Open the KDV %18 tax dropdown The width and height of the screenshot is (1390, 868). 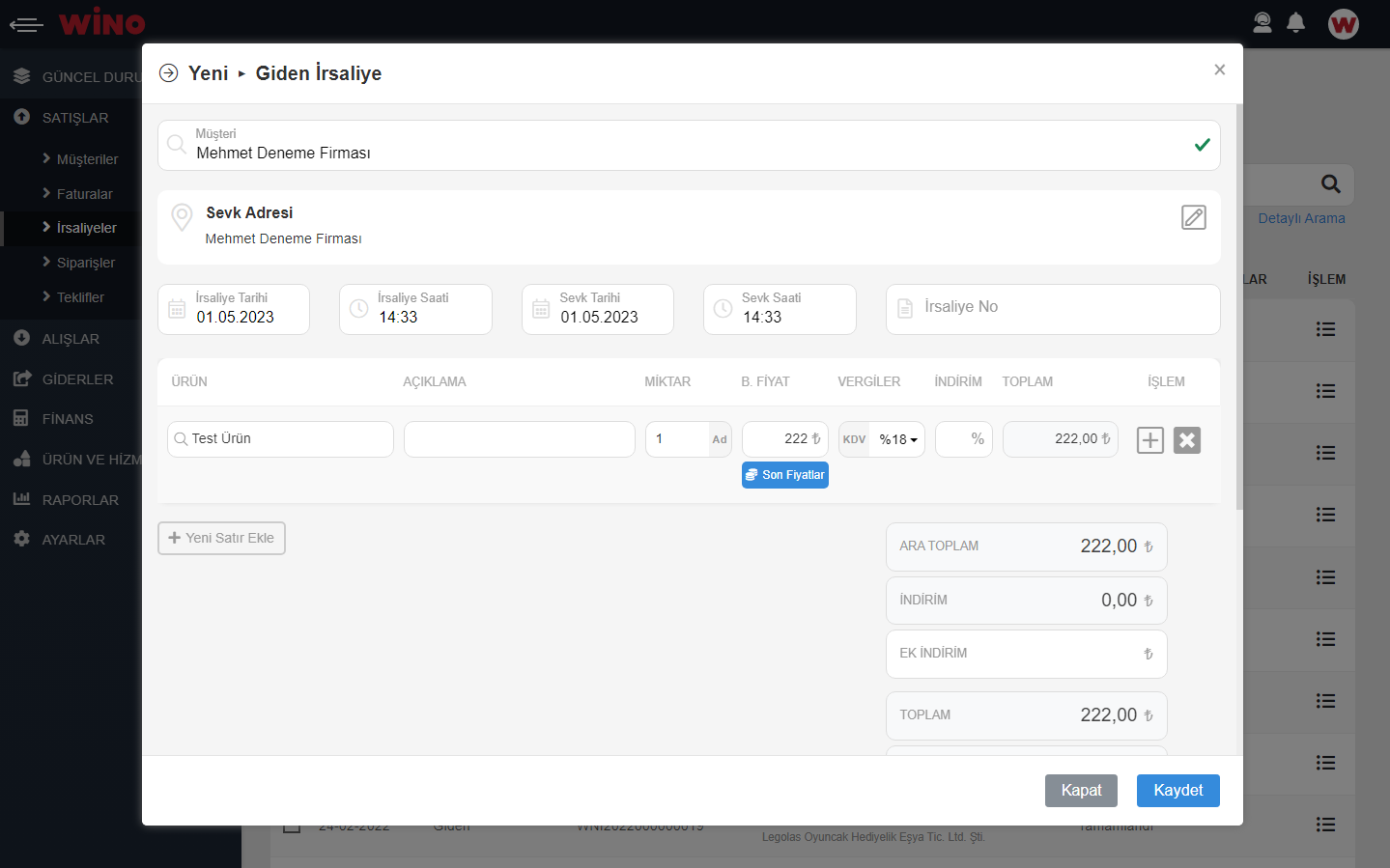897,439
